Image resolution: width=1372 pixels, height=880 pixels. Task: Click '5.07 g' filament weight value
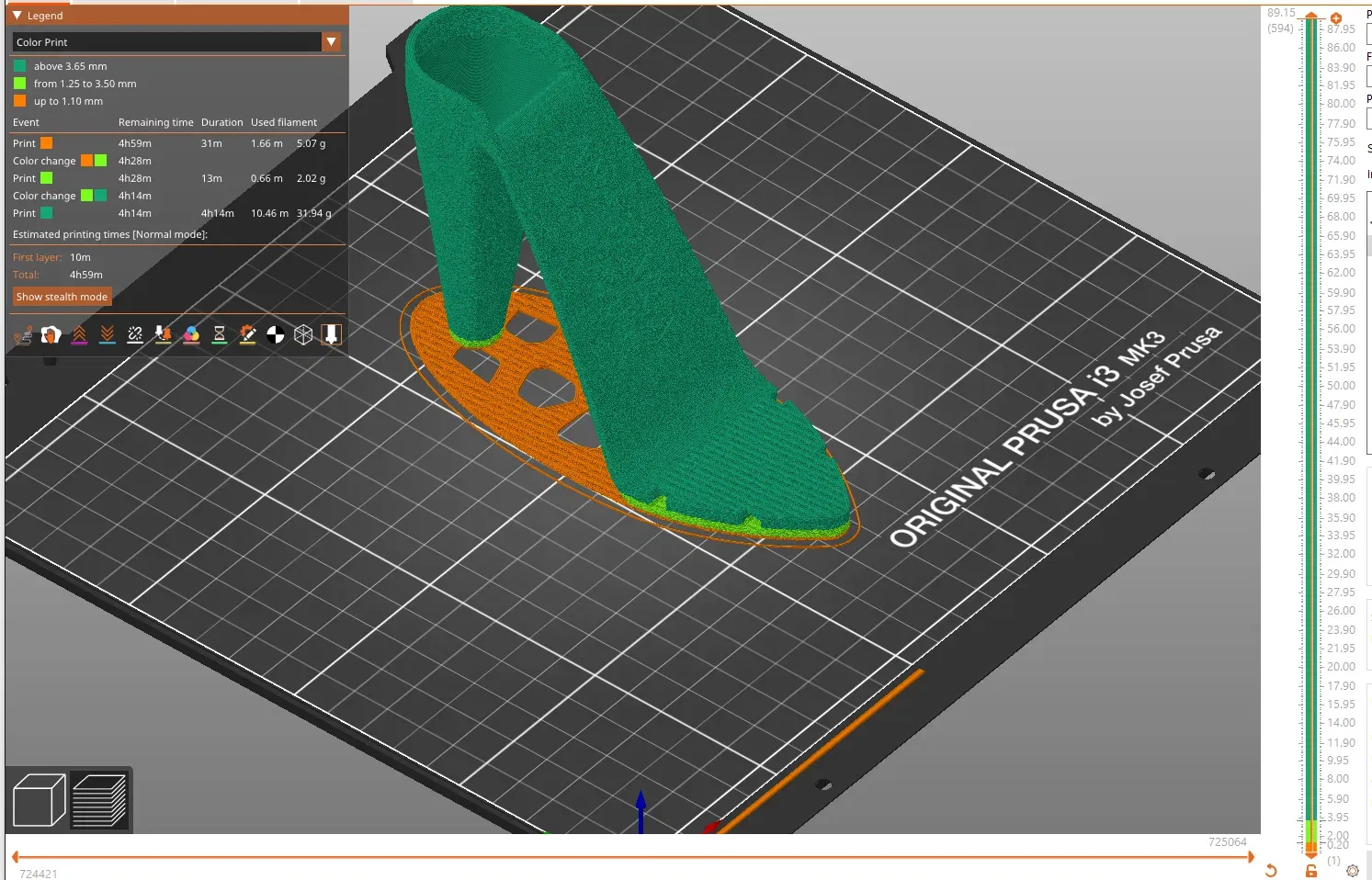[x=311, y=143]
